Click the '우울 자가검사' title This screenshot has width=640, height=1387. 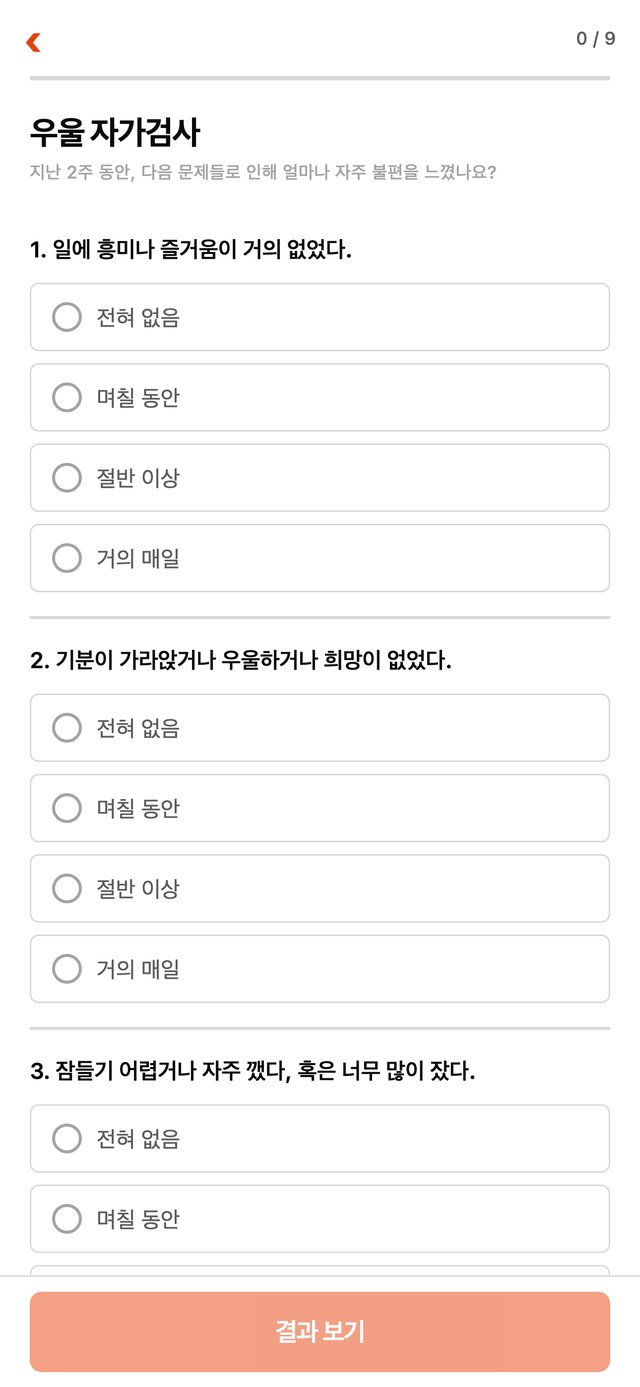point(116,132)
